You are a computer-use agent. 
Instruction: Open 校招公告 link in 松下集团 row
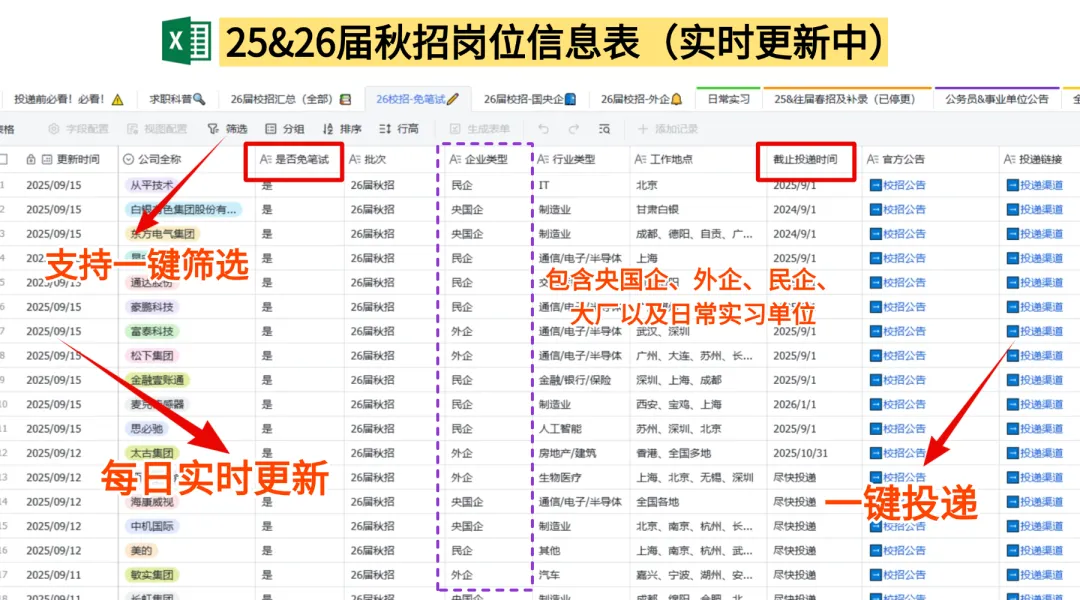(x=897, y=355)
